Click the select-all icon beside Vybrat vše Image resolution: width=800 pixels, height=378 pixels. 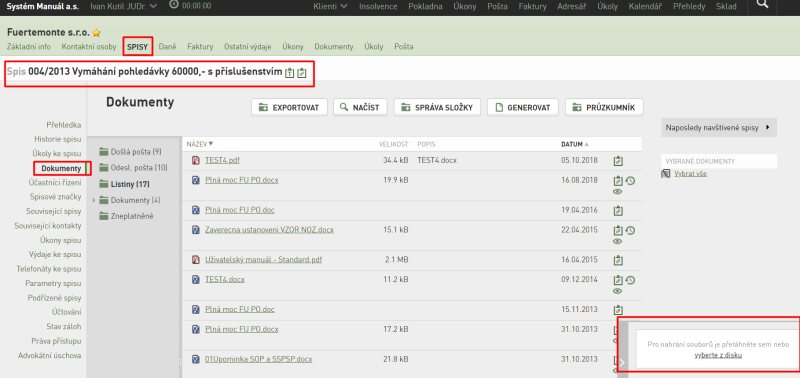[665, 174]
